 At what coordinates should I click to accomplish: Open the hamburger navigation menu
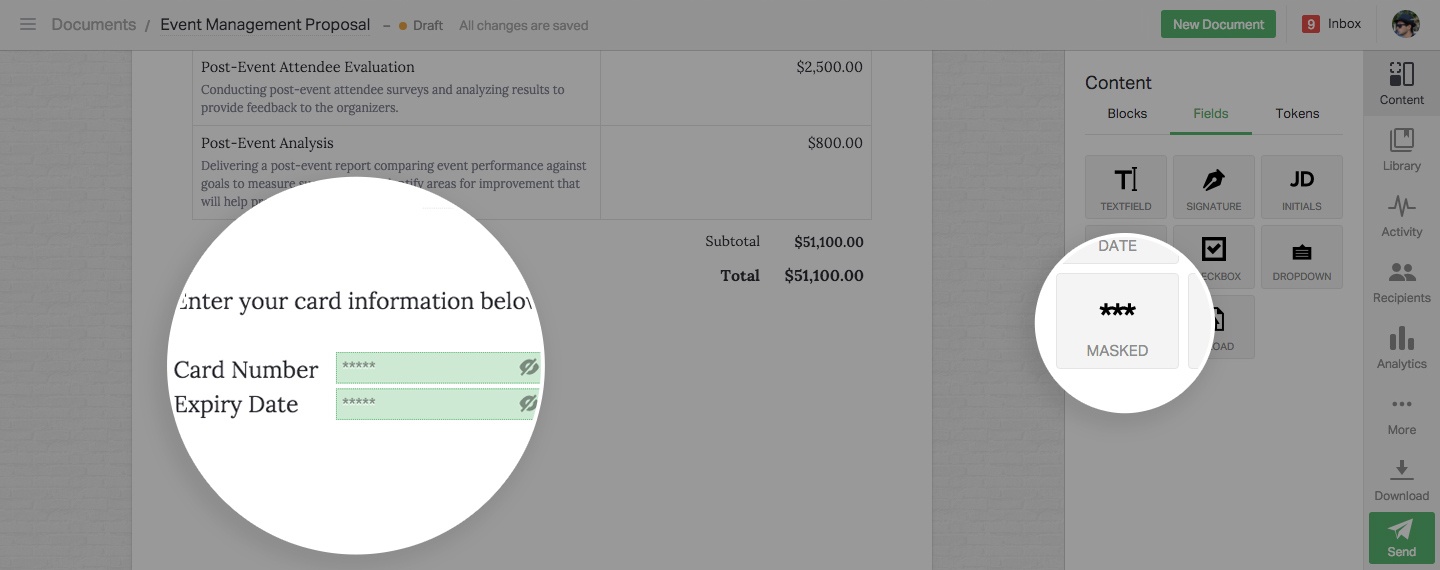pyautogui.click(x=28, y=24)
